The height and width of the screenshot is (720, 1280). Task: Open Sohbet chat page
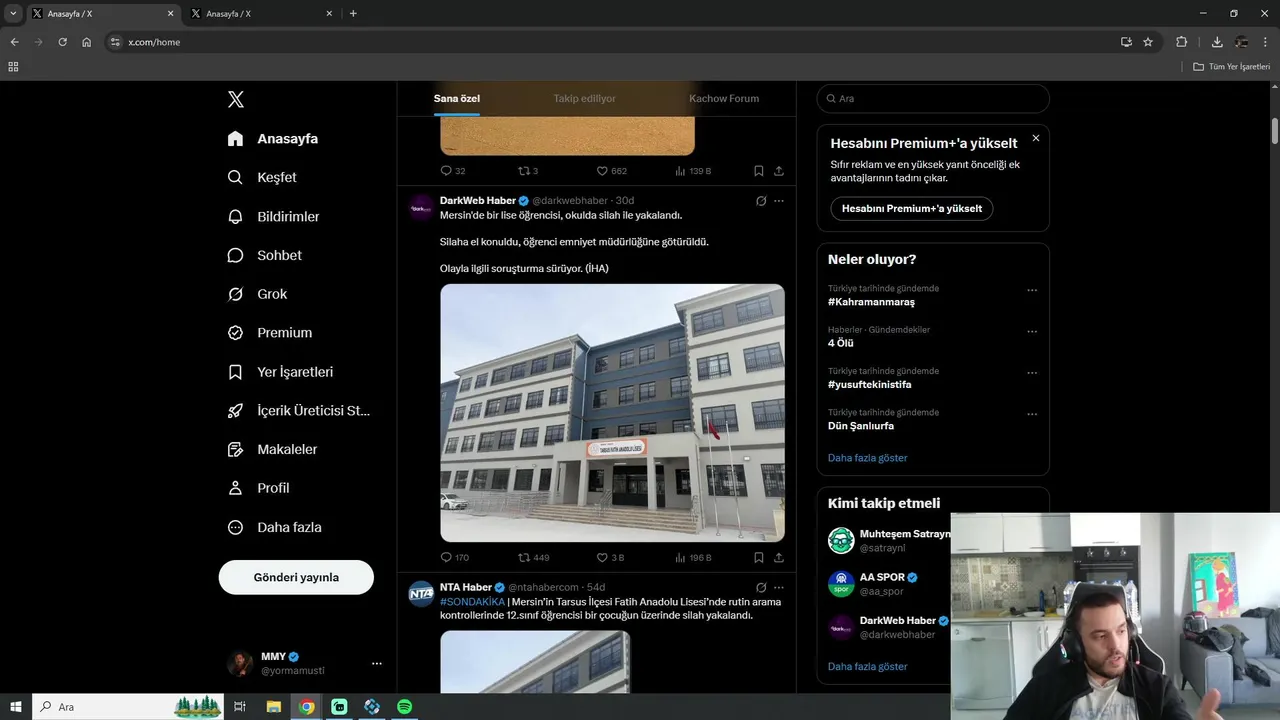tap(265, 255)
